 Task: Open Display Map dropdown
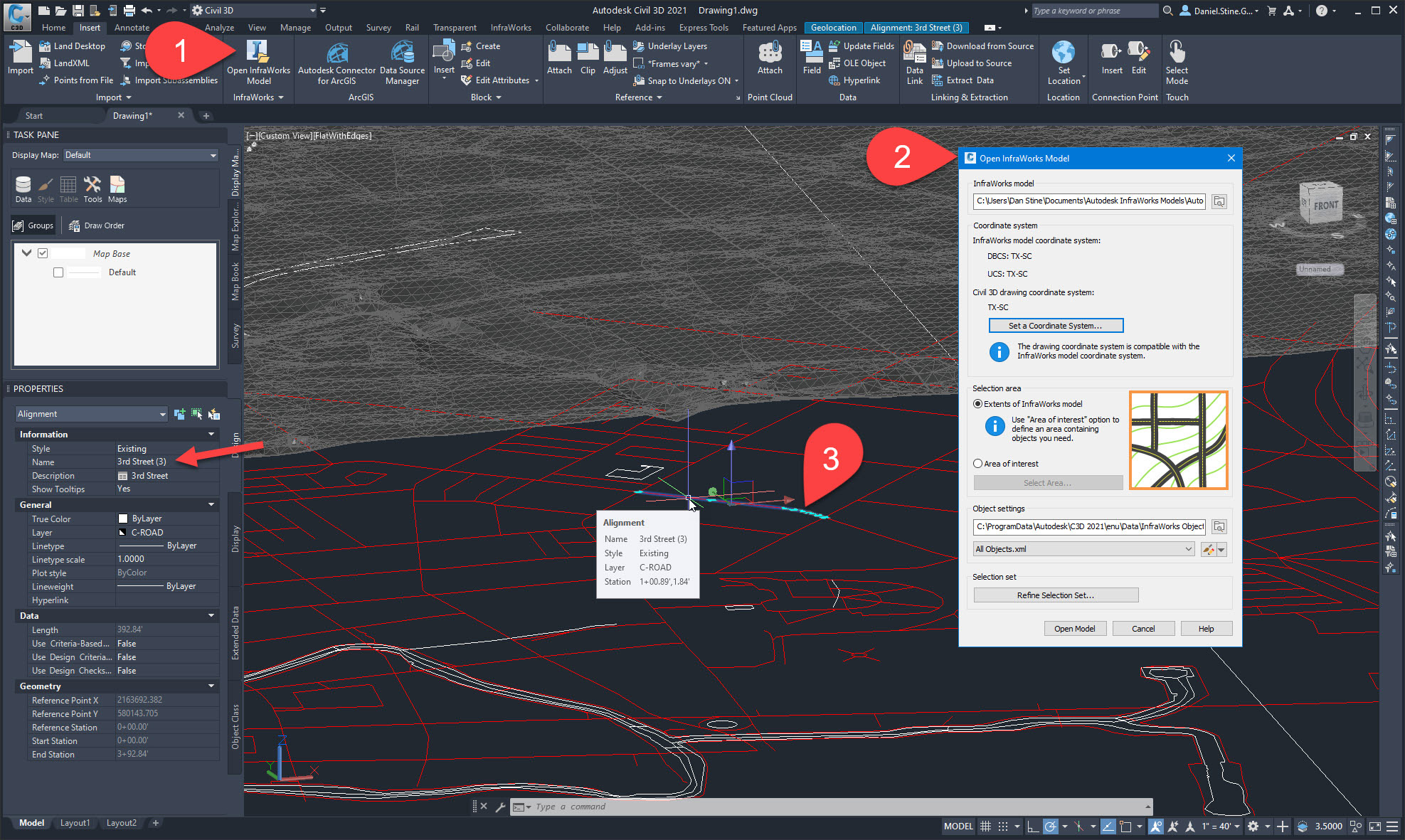pyautogui.click(x=141, y=155)
